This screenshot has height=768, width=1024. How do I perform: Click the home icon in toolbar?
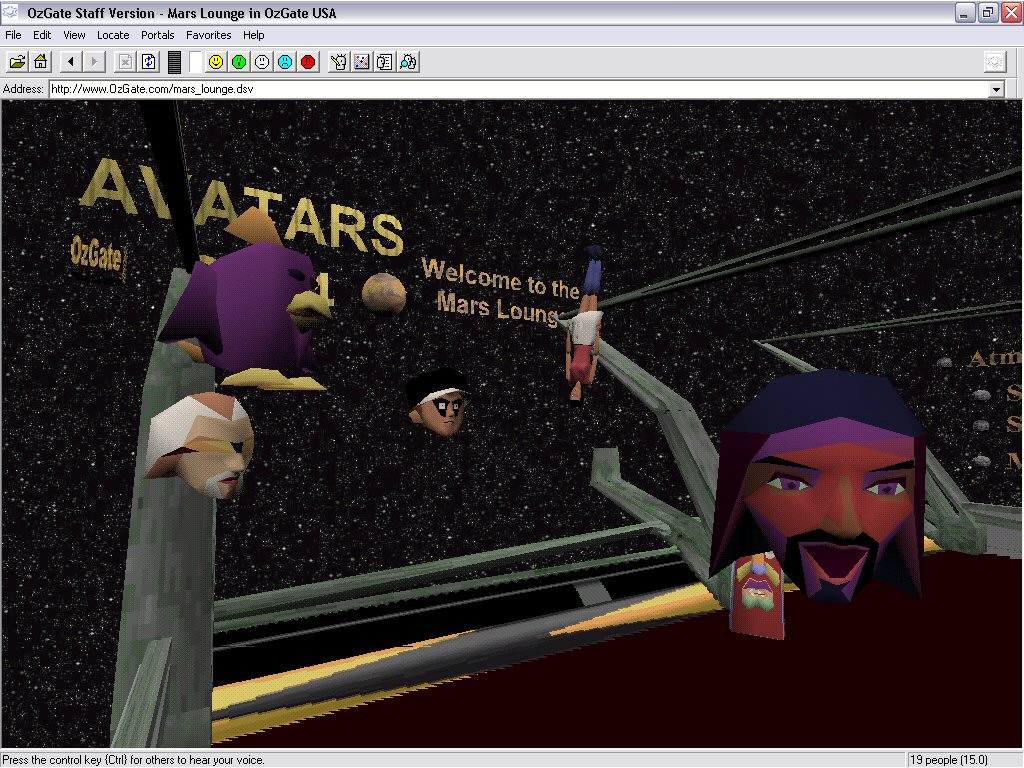click(x=41, y=62)
